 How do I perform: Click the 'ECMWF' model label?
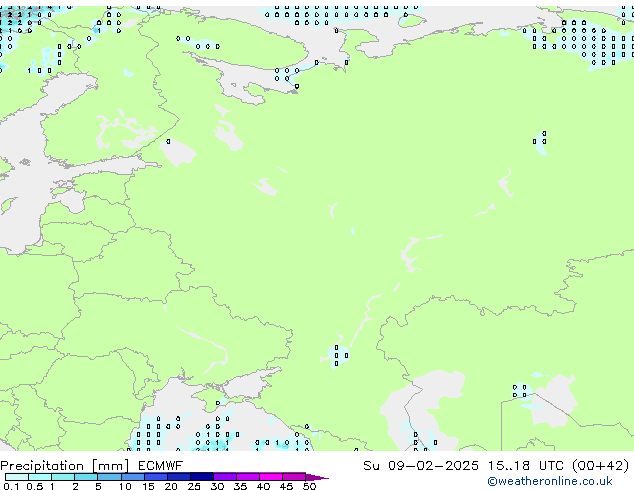coord(161,466)
